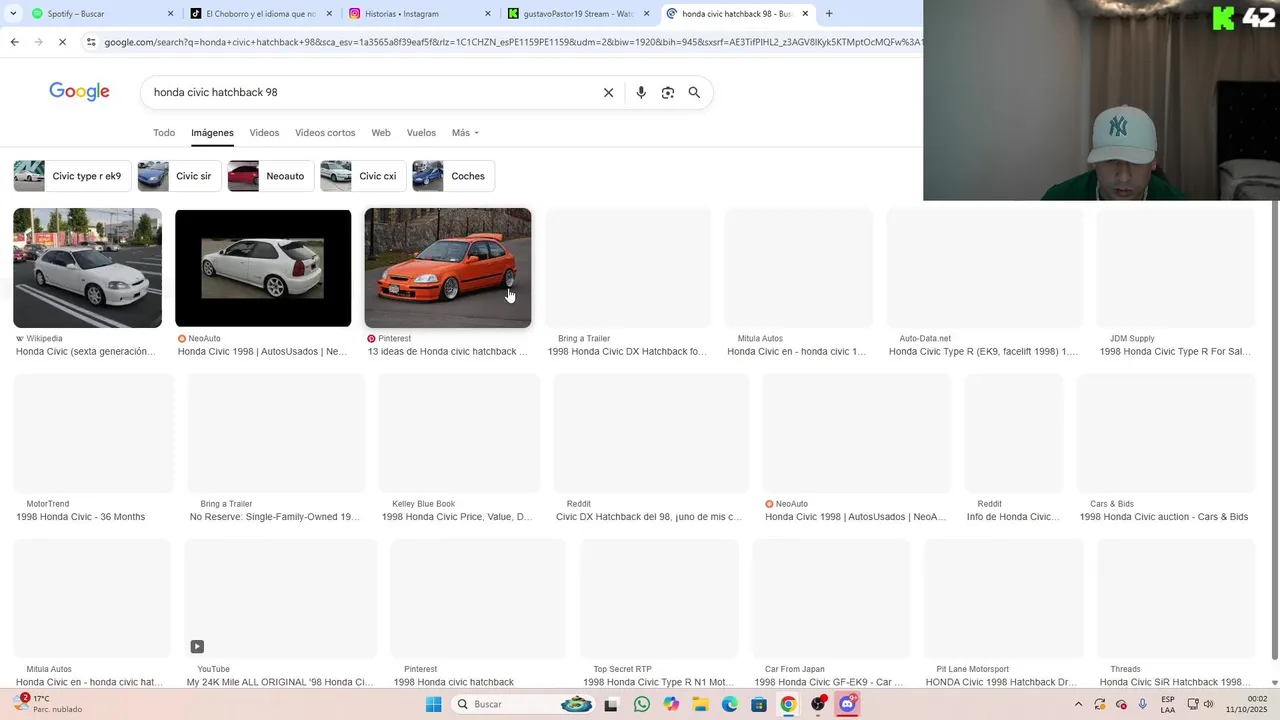Click the microphone icon in system tray
The image size is (1280, 720).
tap(1143, 704)
